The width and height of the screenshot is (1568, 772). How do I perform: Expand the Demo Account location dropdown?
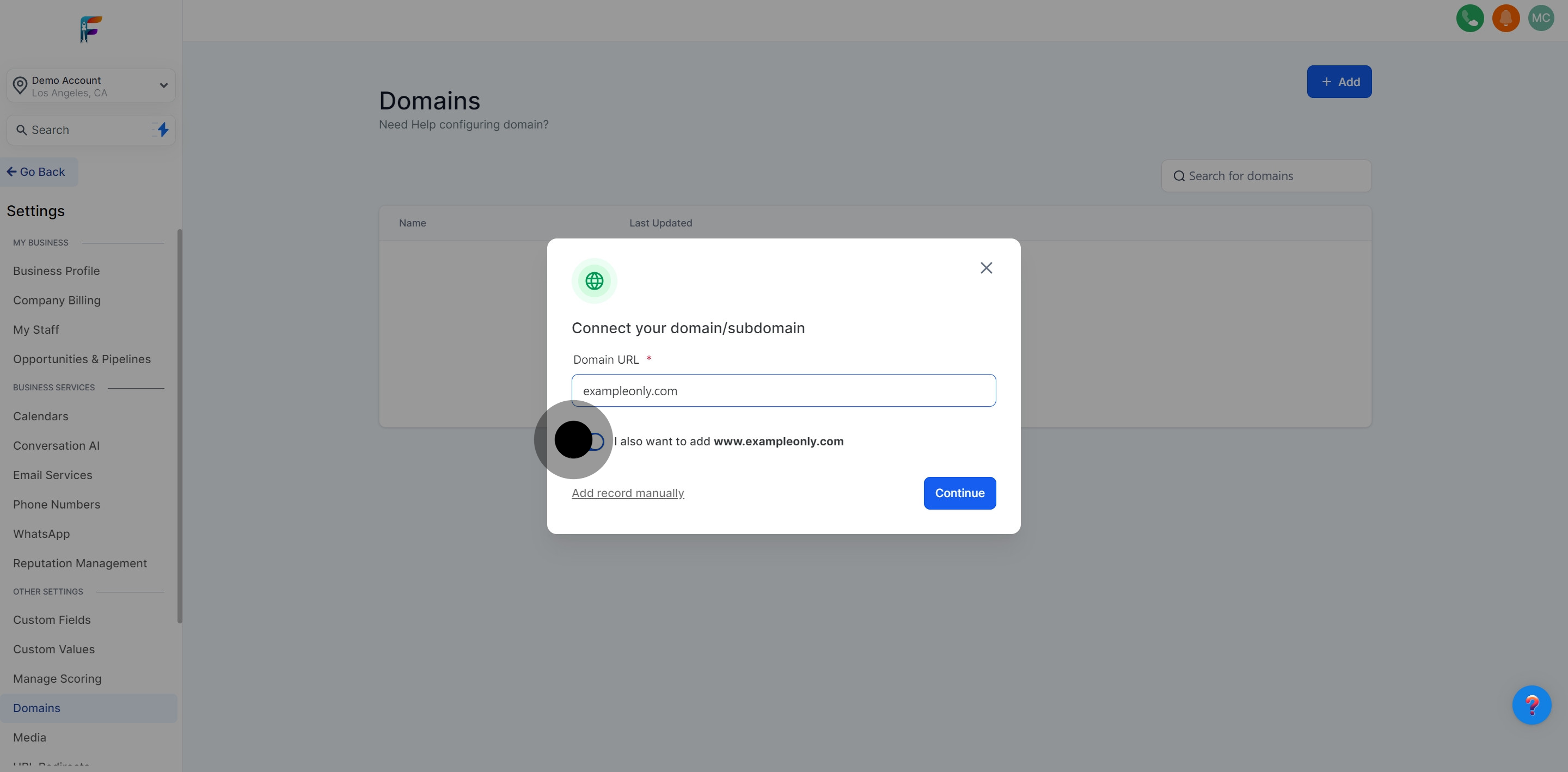click(x=163, y=85)
